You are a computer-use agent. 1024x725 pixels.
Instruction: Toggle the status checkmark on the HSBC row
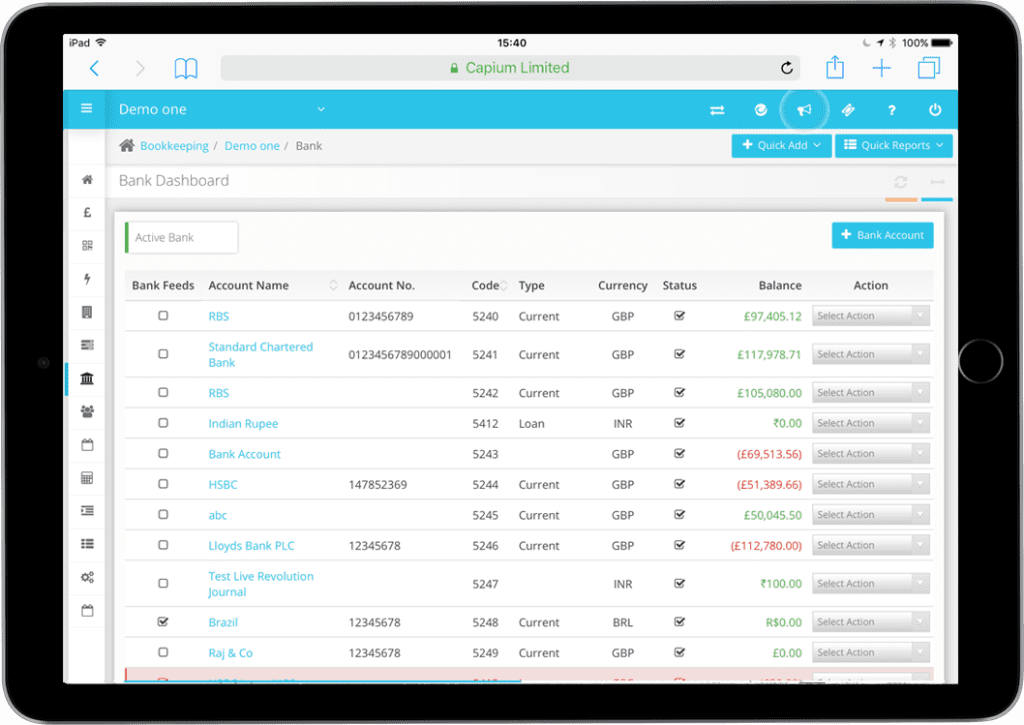pyautogui.click(x=679, y=484)
